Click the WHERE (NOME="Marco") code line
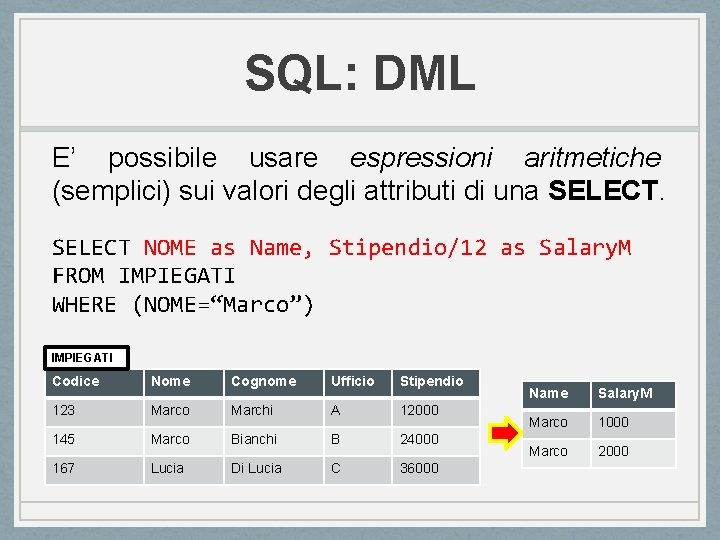 [183, 304]
